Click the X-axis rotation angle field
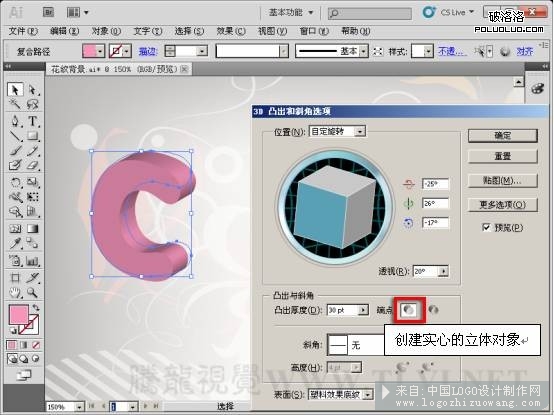The image size is (554, 415). coord(435,184)
